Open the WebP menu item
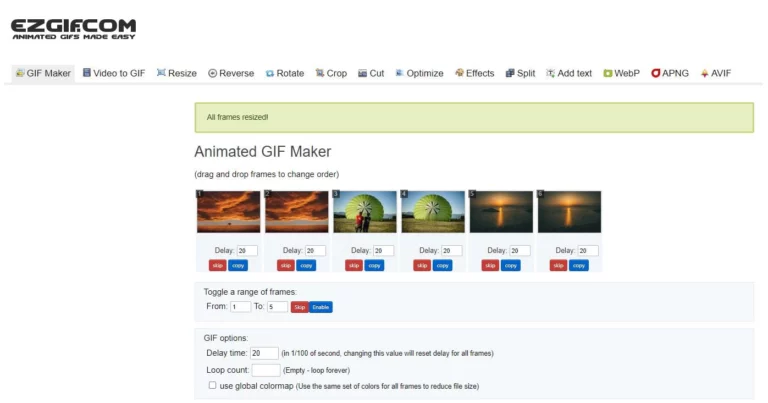This screenshot has width=768, height=403. point(622,73)
